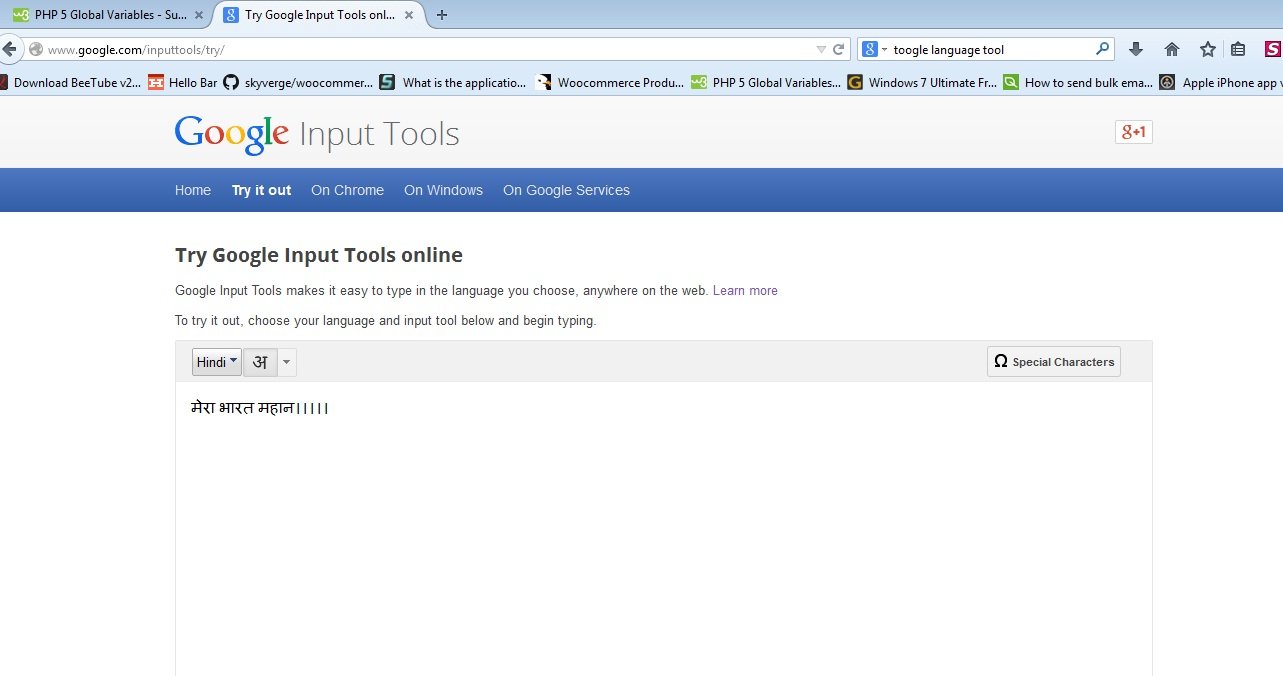Screen dimensions: 1283x676
Task: Select the Try Google Input Tools tab
Action: point(317,15)
